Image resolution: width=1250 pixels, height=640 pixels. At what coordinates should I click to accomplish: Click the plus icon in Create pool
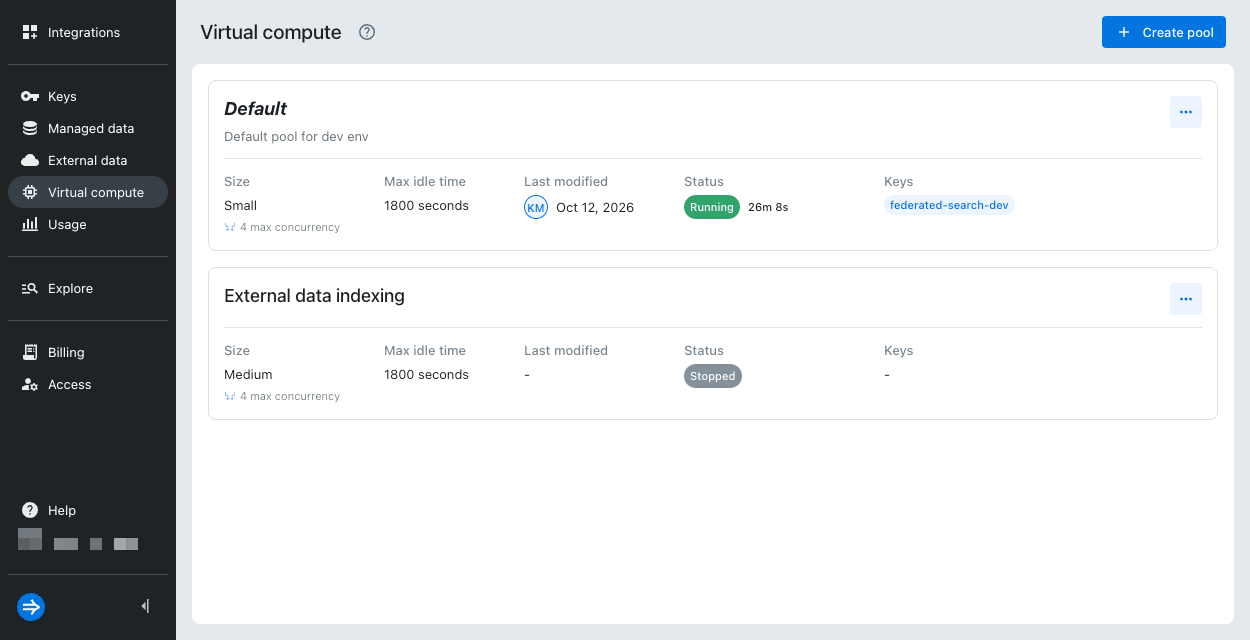[x=1124, y=32]
